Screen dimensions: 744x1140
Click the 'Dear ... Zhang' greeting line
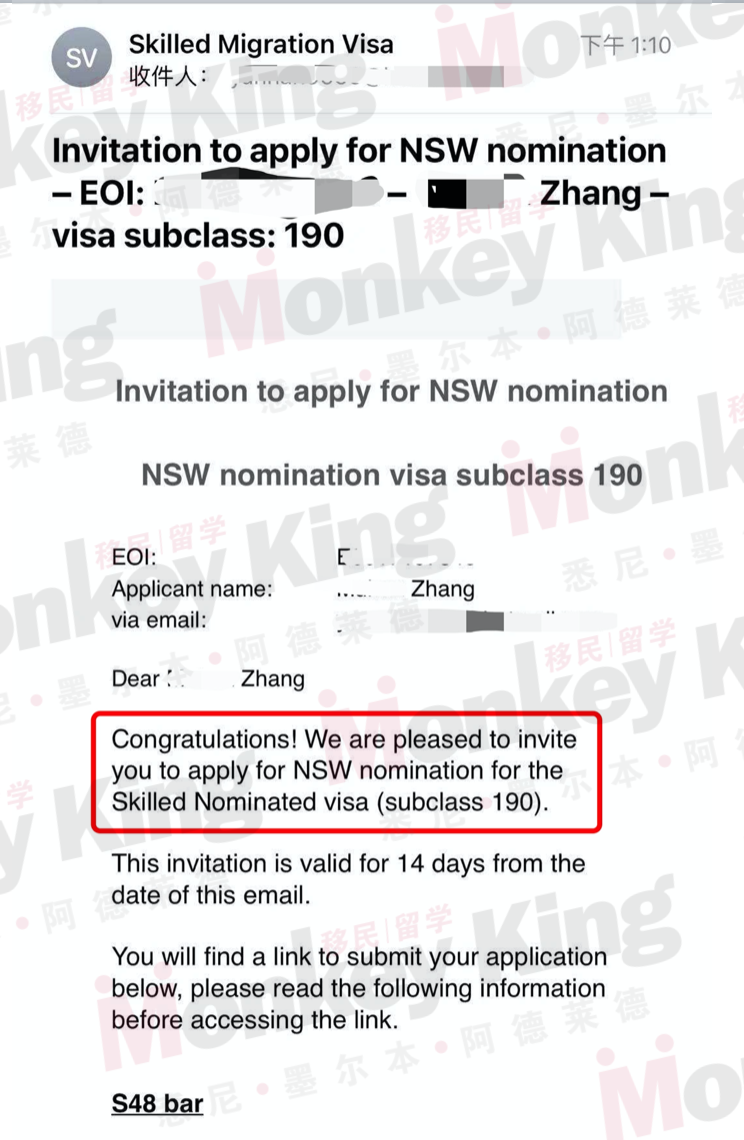click(x=208, y=679)
